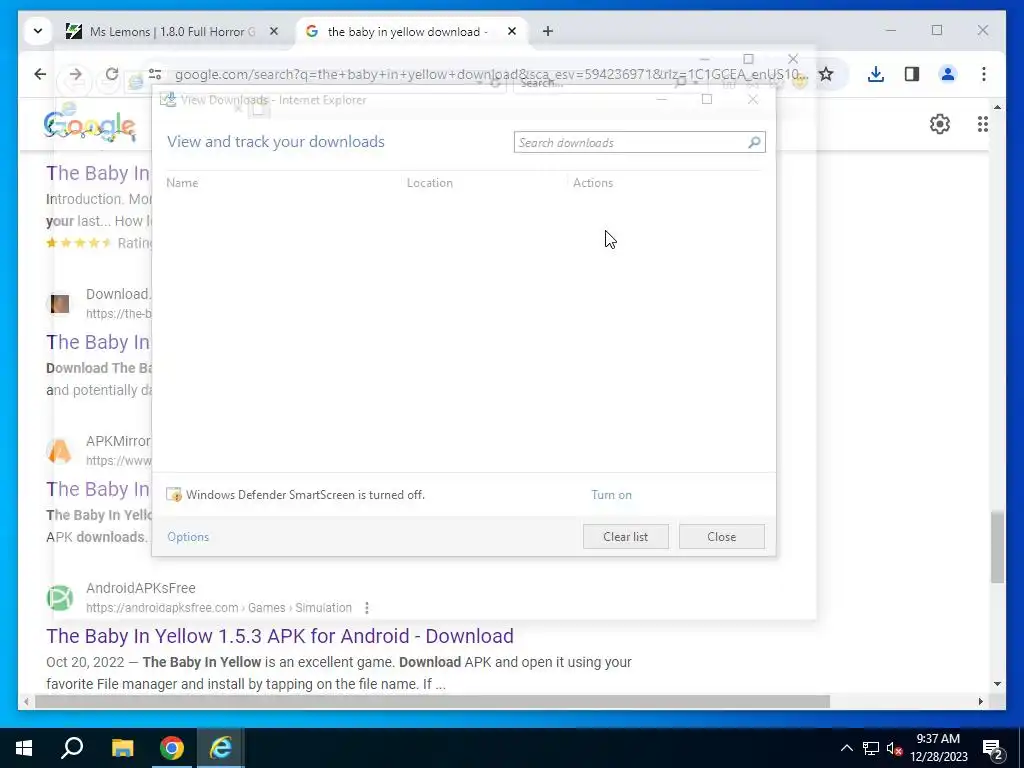The height and width of the screenshot is (768, 1024).
Task: Click the Chrome horizontal scrollbar thumb
Action: pos(432,701)
